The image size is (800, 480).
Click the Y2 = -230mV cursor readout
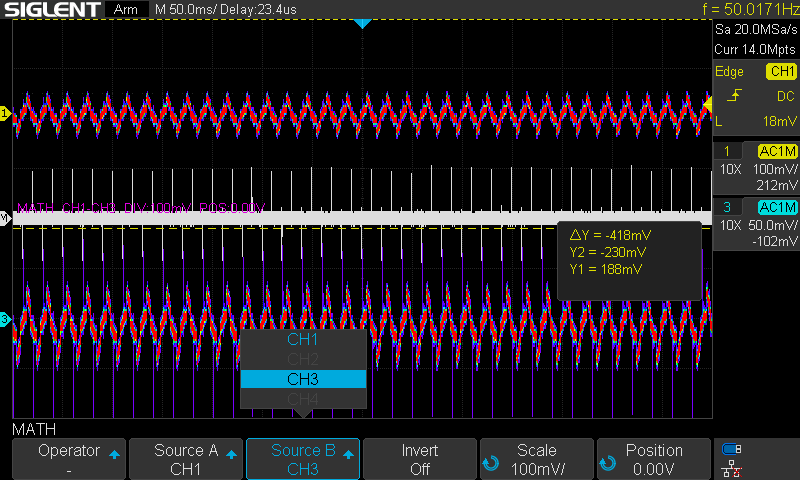pos(608,252)
